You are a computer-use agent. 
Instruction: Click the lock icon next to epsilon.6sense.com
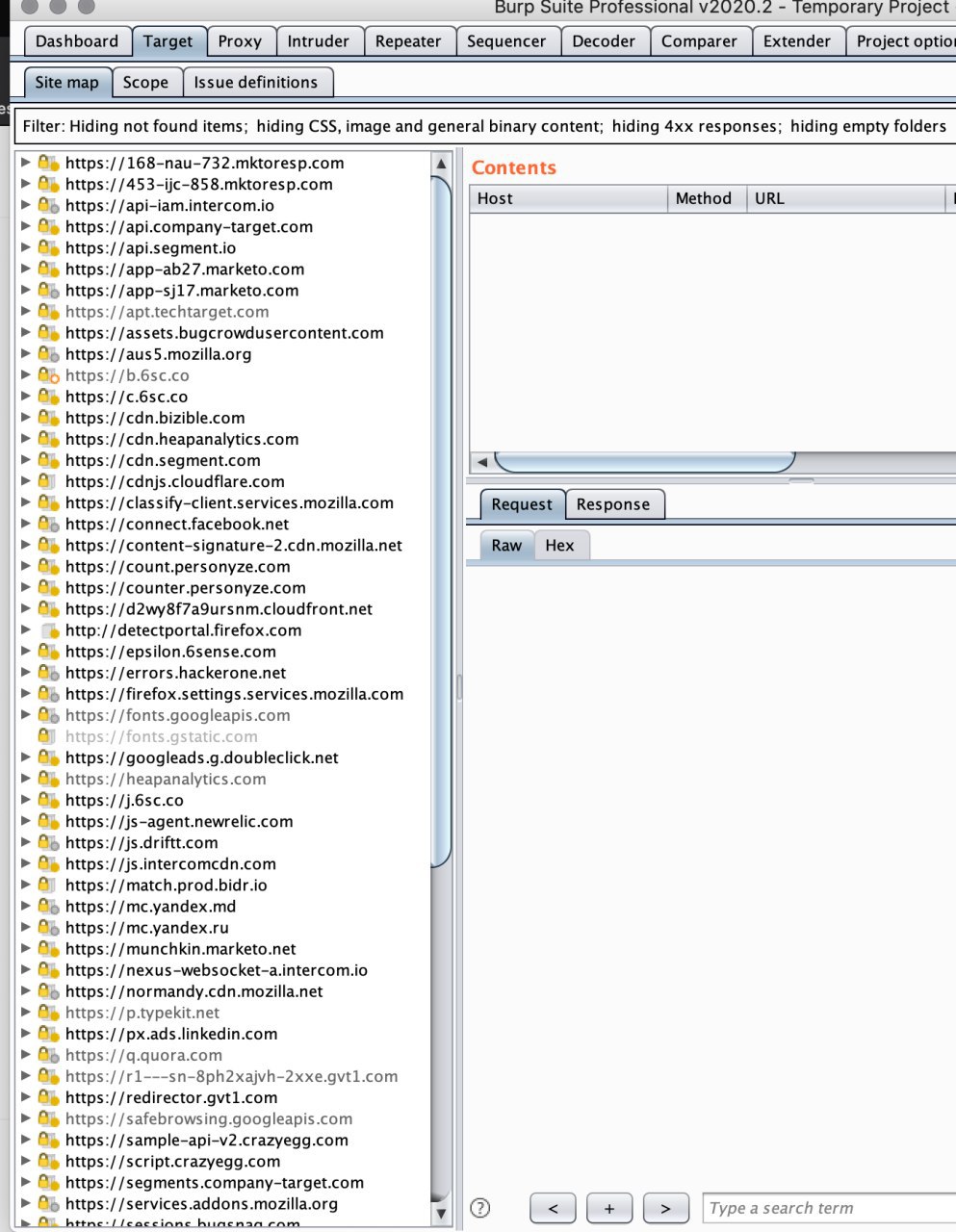[48, 652]
